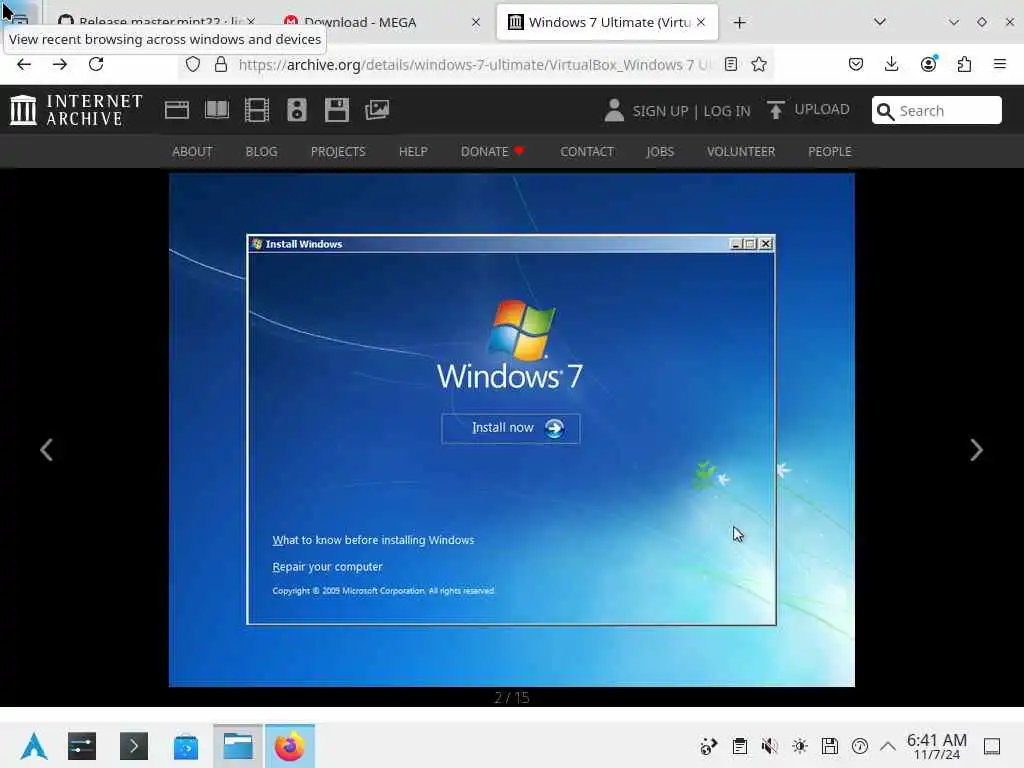Focus the Internet Archive search field
1024x768 pixels.
[936, 110]
